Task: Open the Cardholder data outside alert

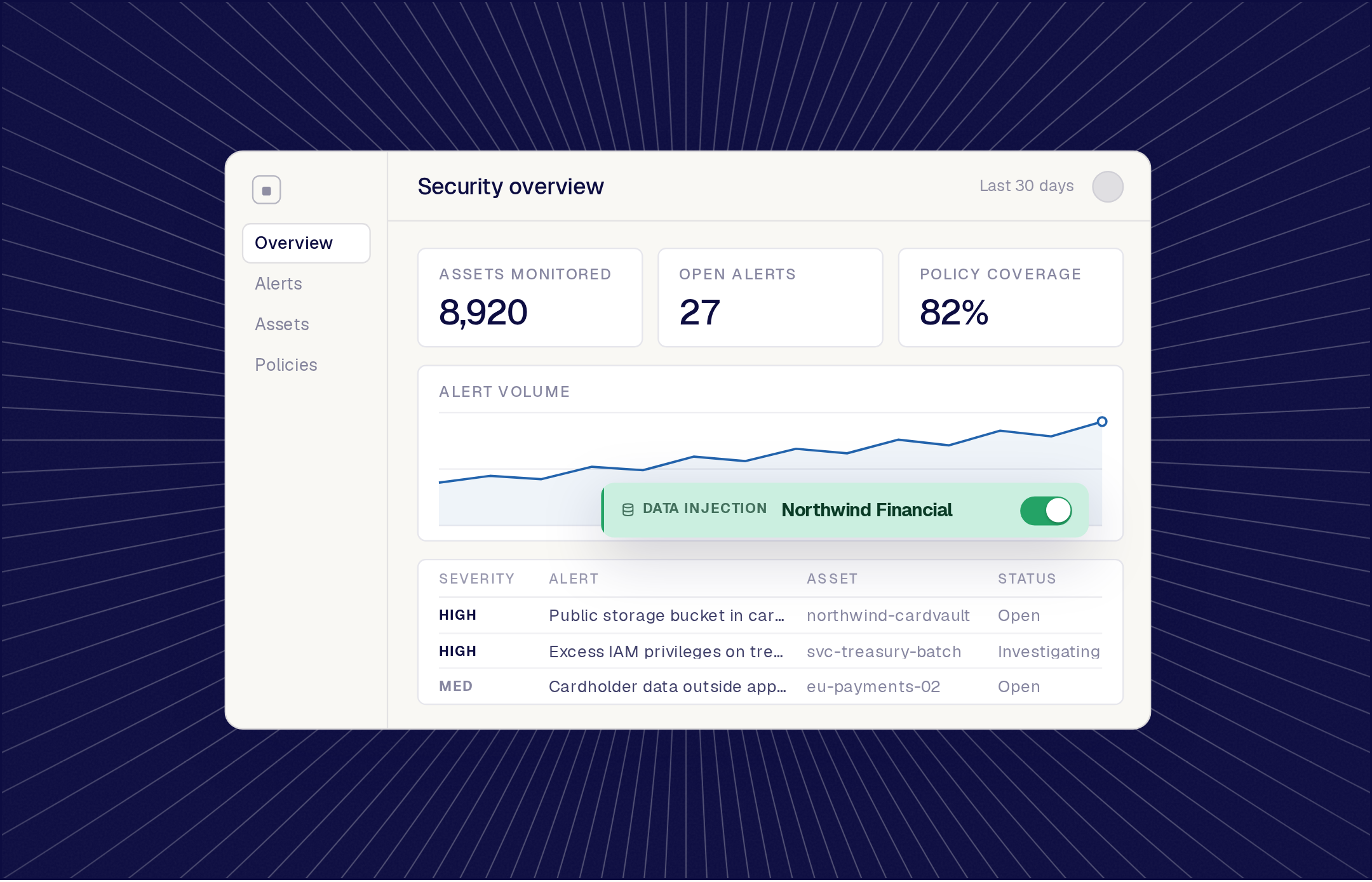Action: (667, 687)
